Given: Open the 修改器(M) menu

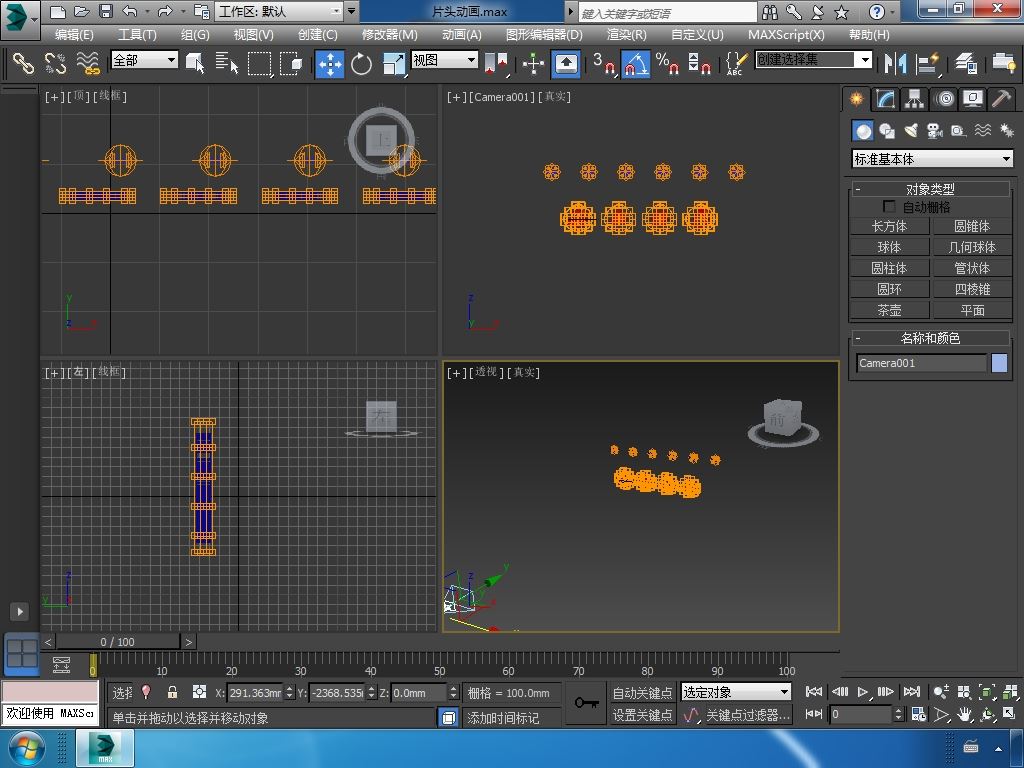Looking at the screenshot, I should pyautogui.click(x=389, y=34).
